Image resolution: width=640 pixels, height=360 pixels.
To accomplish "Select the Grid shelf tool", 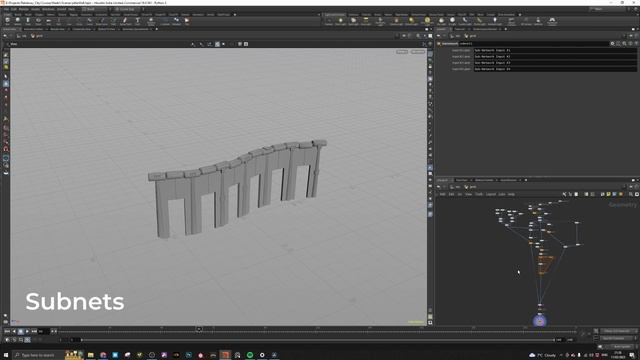I will [49, 21].
